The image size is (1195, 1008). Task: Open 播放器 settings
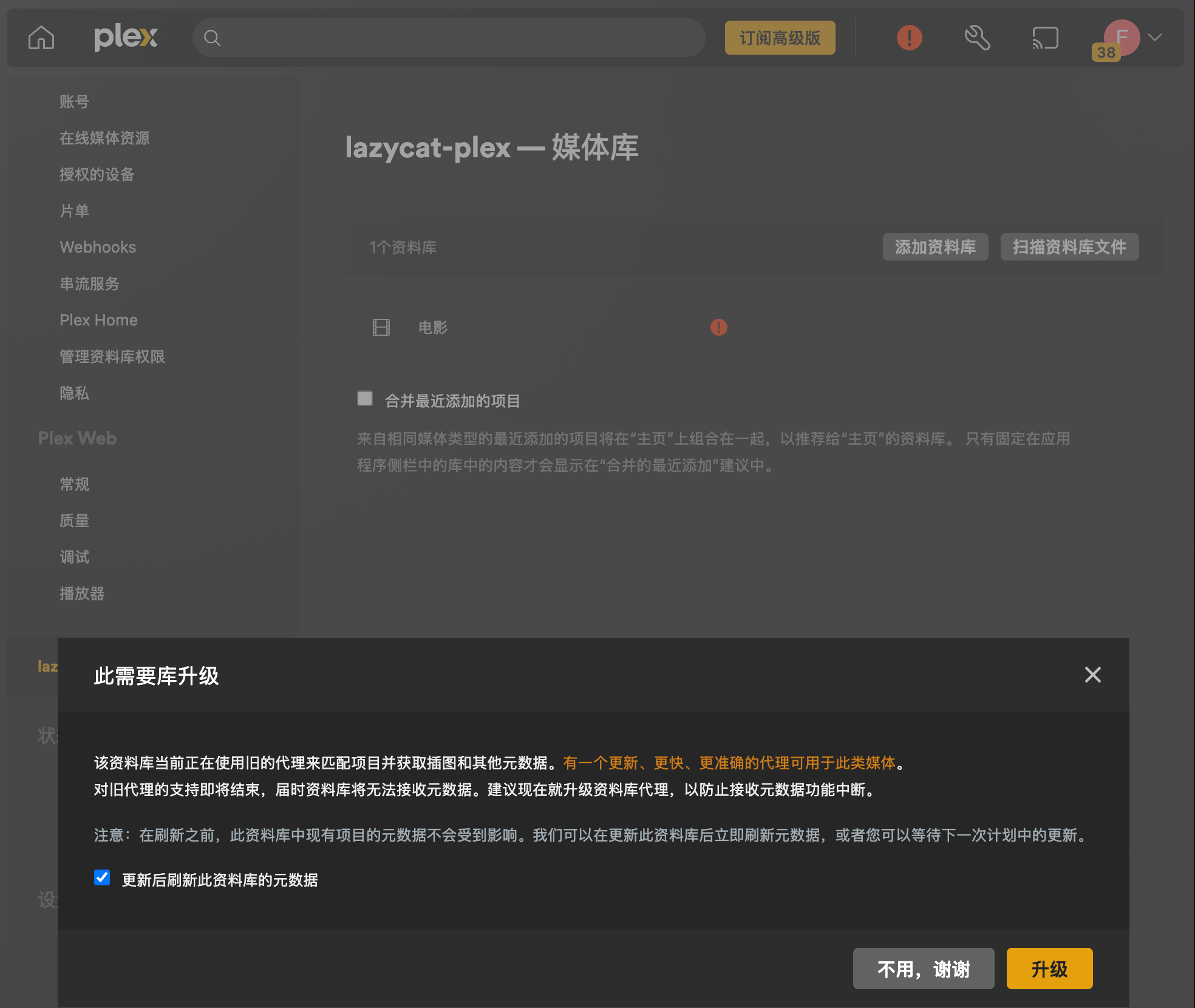(82, 593)
